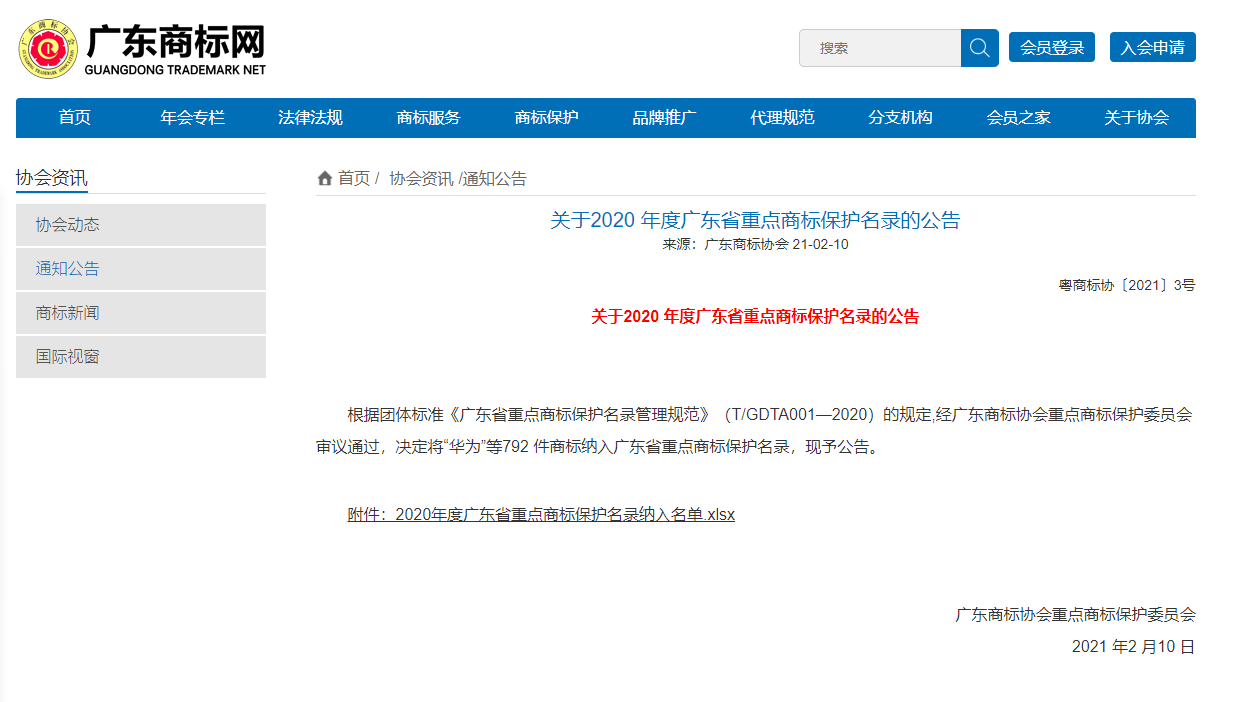
Task: Navigate to 品牌推广 section
Action: coord(665,118)
